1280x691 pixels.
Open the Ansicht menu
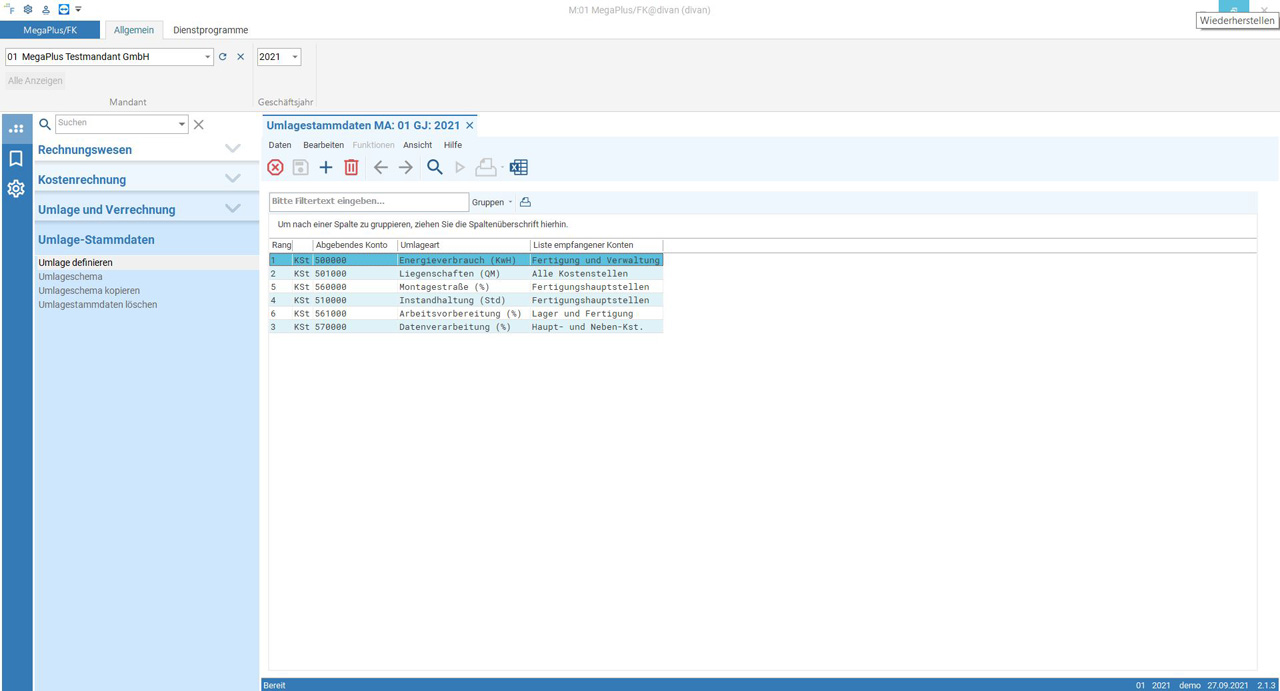click(x=418, y=145)
